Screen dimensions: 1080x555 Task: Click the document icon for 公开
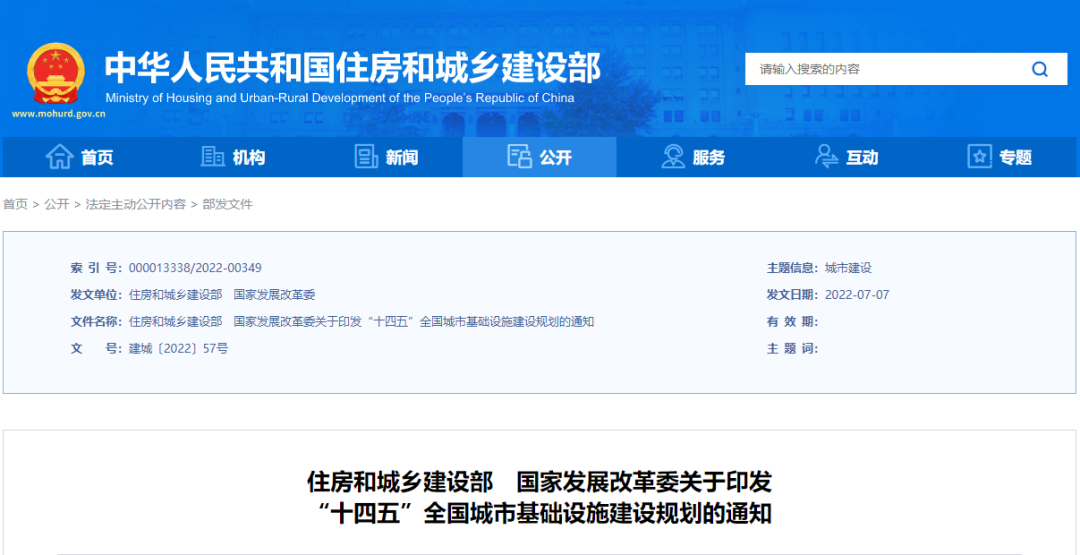519,157
